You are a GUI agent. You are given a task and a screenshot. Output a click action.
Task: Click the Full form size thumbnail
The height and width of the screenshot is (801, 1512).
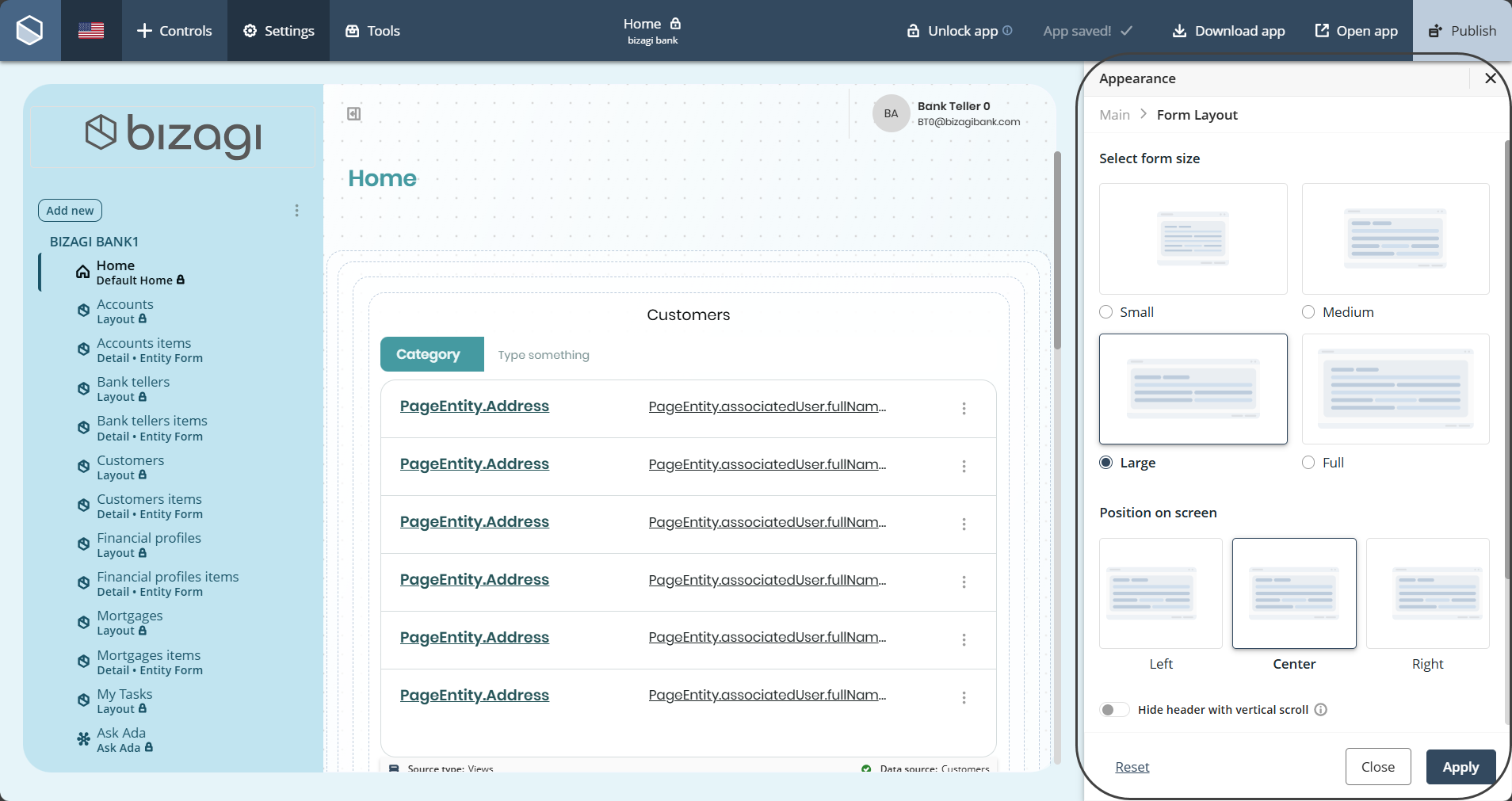(x=1396, y=389)
